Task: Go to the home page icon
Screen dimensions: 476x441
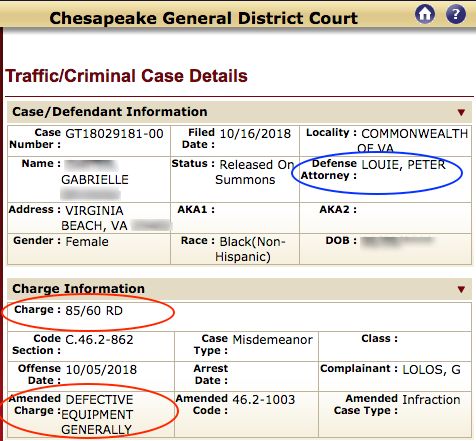Action: point(425,14)
